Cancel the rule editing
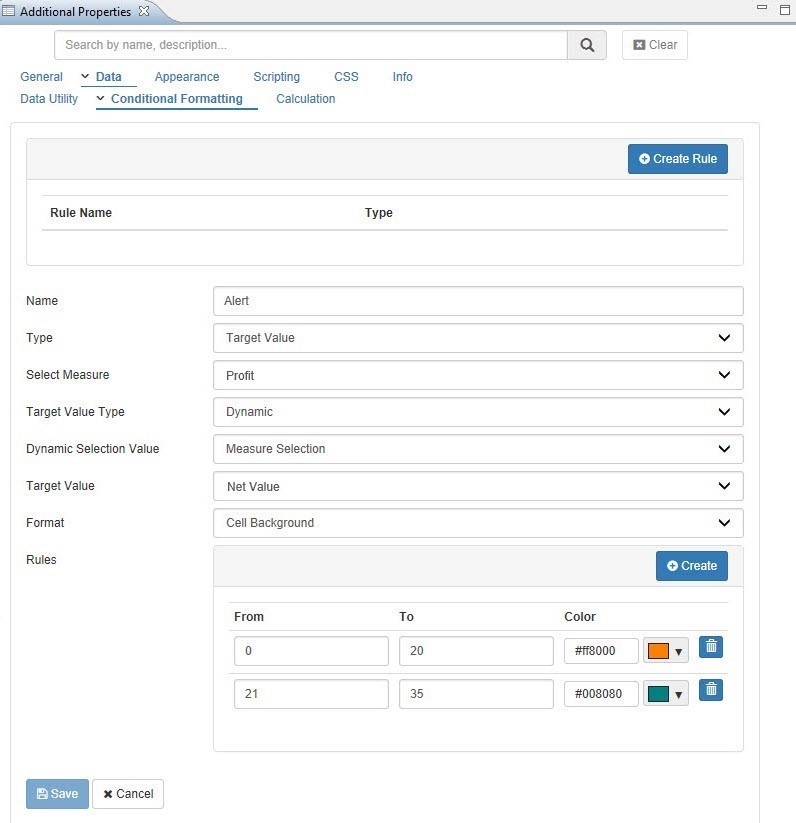The image size is (796, 823). [127, 794]
